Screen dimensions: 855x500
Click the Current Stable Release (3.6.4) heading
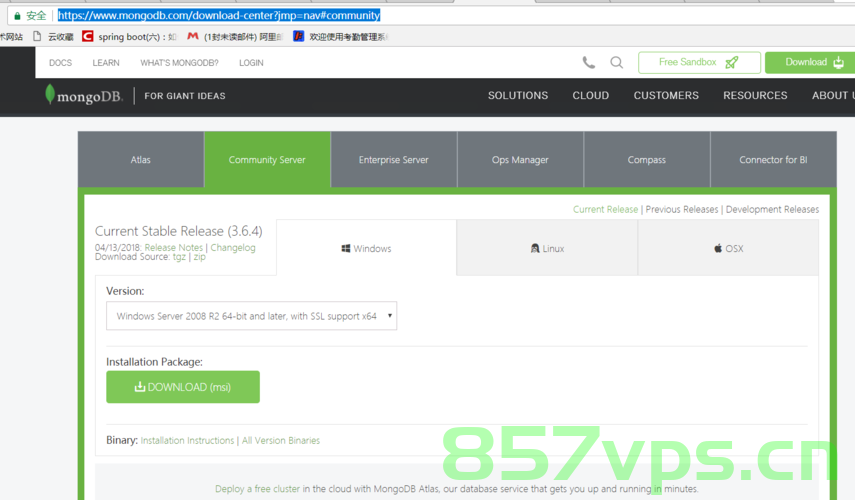tap(178, 231)
